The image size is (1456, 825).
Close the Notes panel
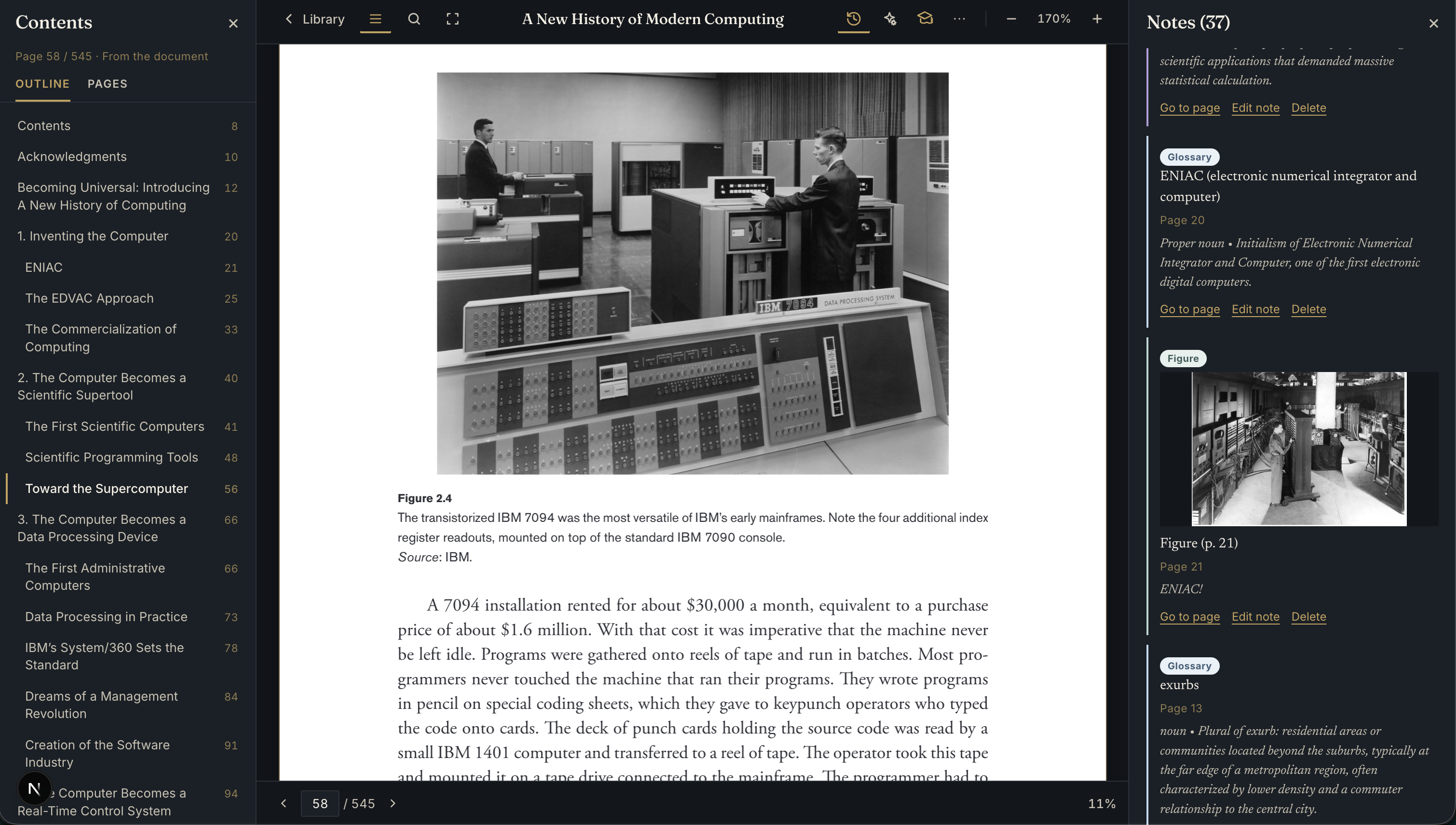click(x=1433, y=23)
